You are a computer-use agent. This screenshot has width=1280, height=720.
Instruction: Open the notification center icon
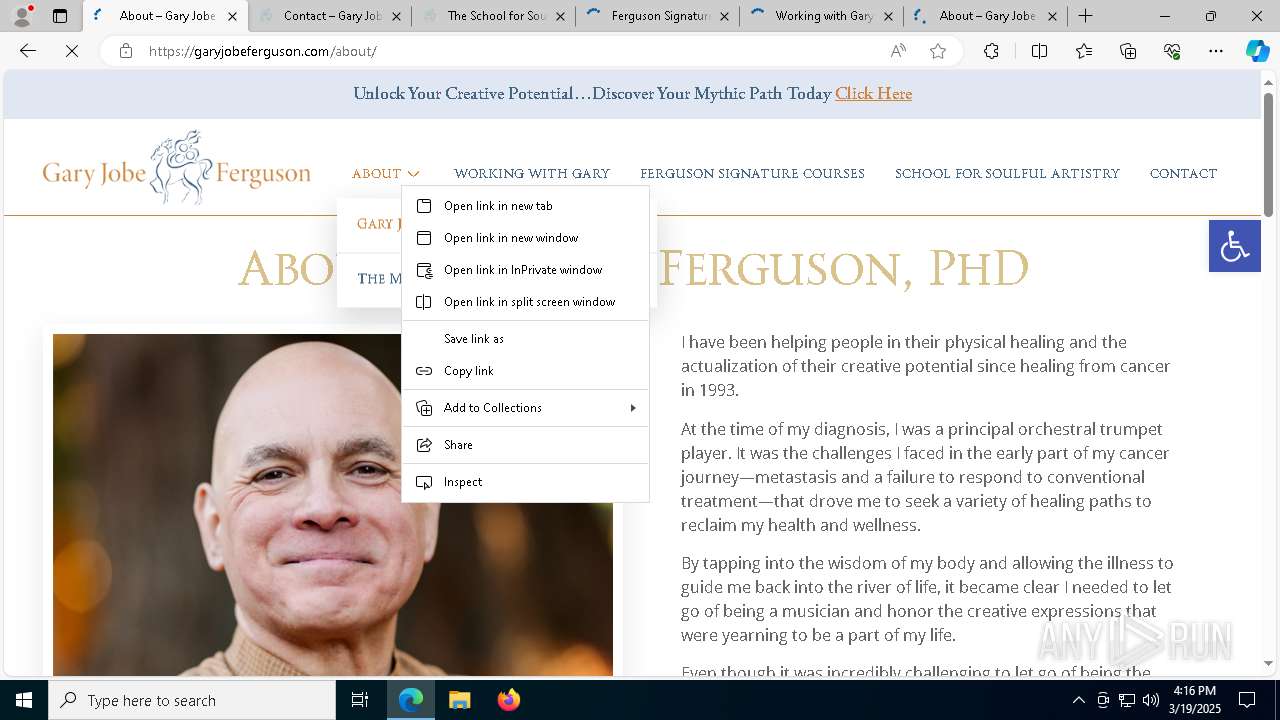tap(1247, 700)
